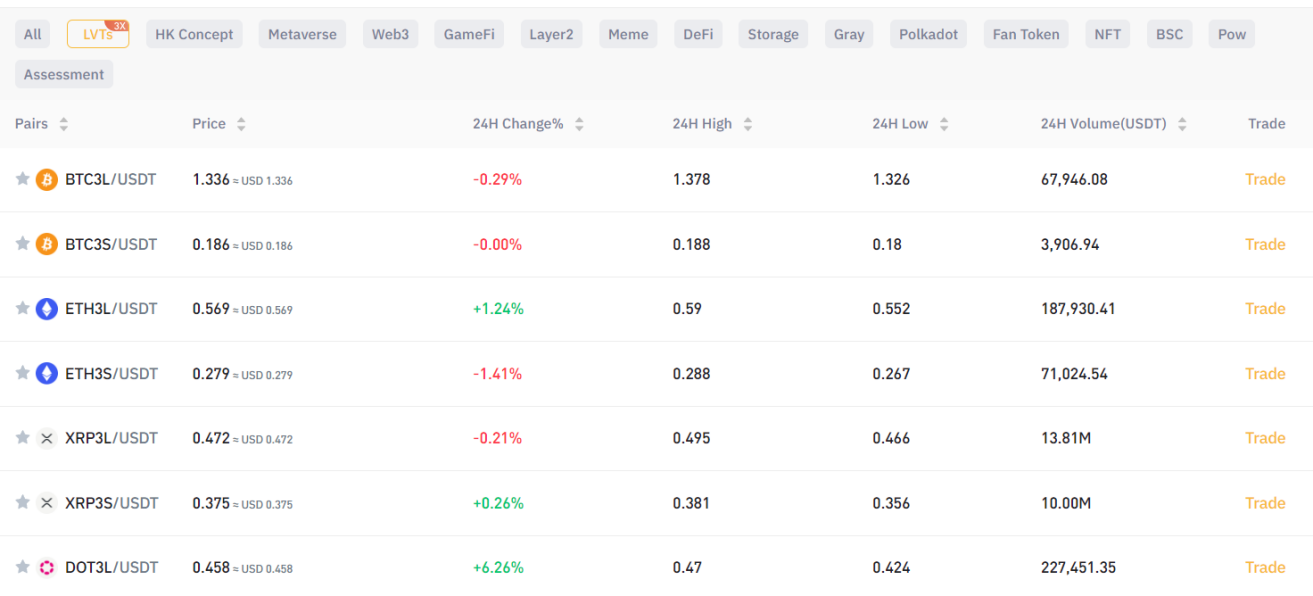Click the BTC3S Bitcoin coin icon

(x=47, y=245)
